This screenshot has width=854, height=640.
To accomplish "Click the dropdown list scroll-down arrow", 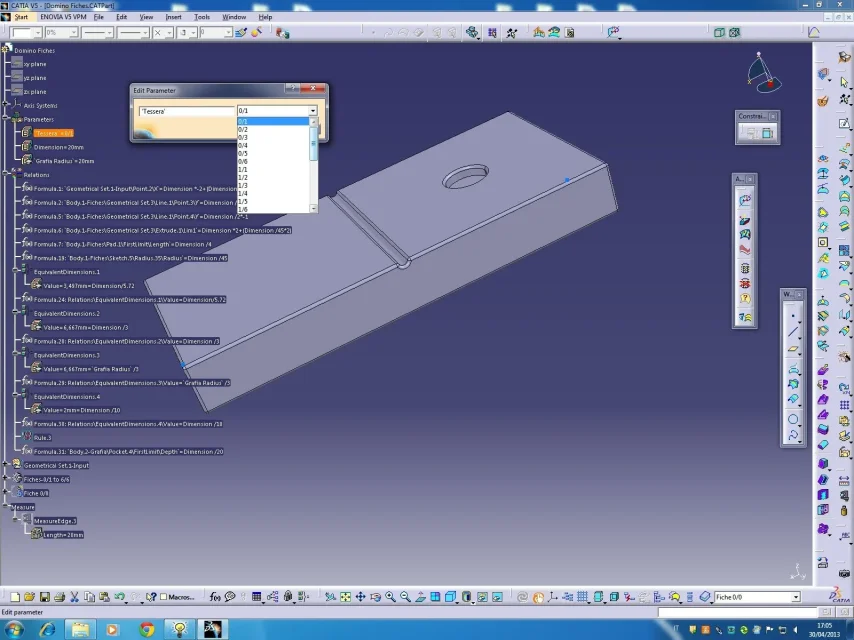I will point(313,209).
